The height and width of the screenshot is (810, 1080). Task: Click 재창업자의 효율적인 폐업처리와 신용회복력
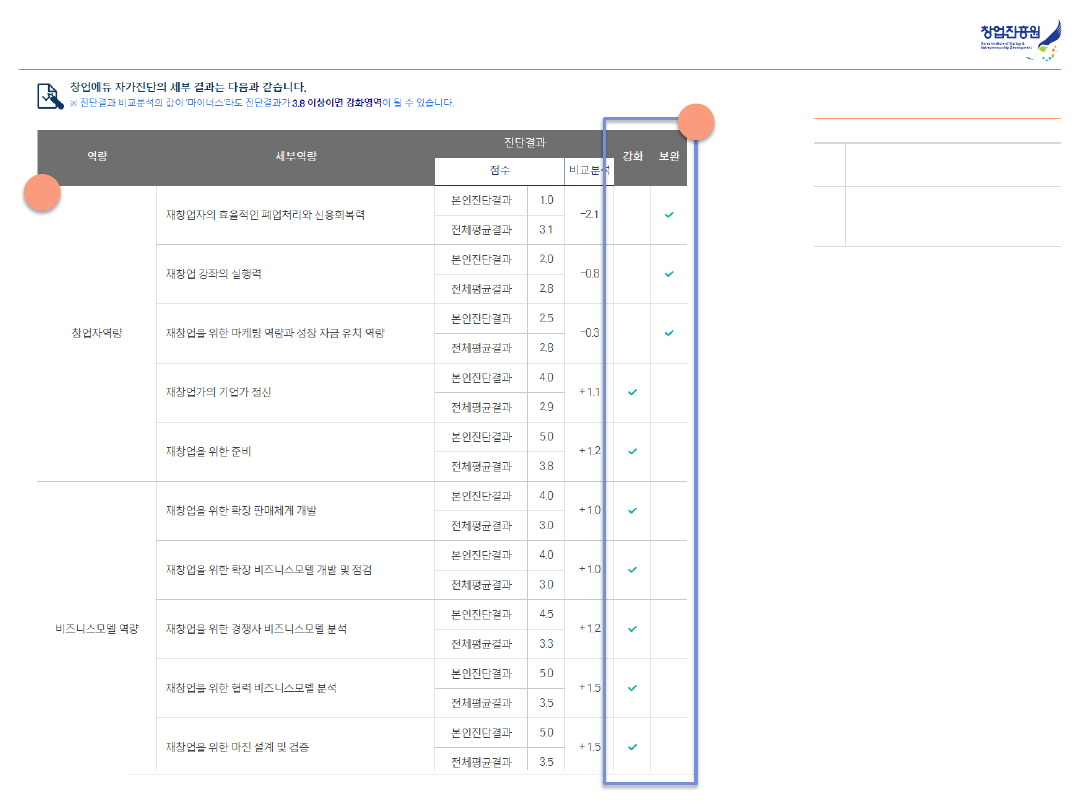click(265, 215)
